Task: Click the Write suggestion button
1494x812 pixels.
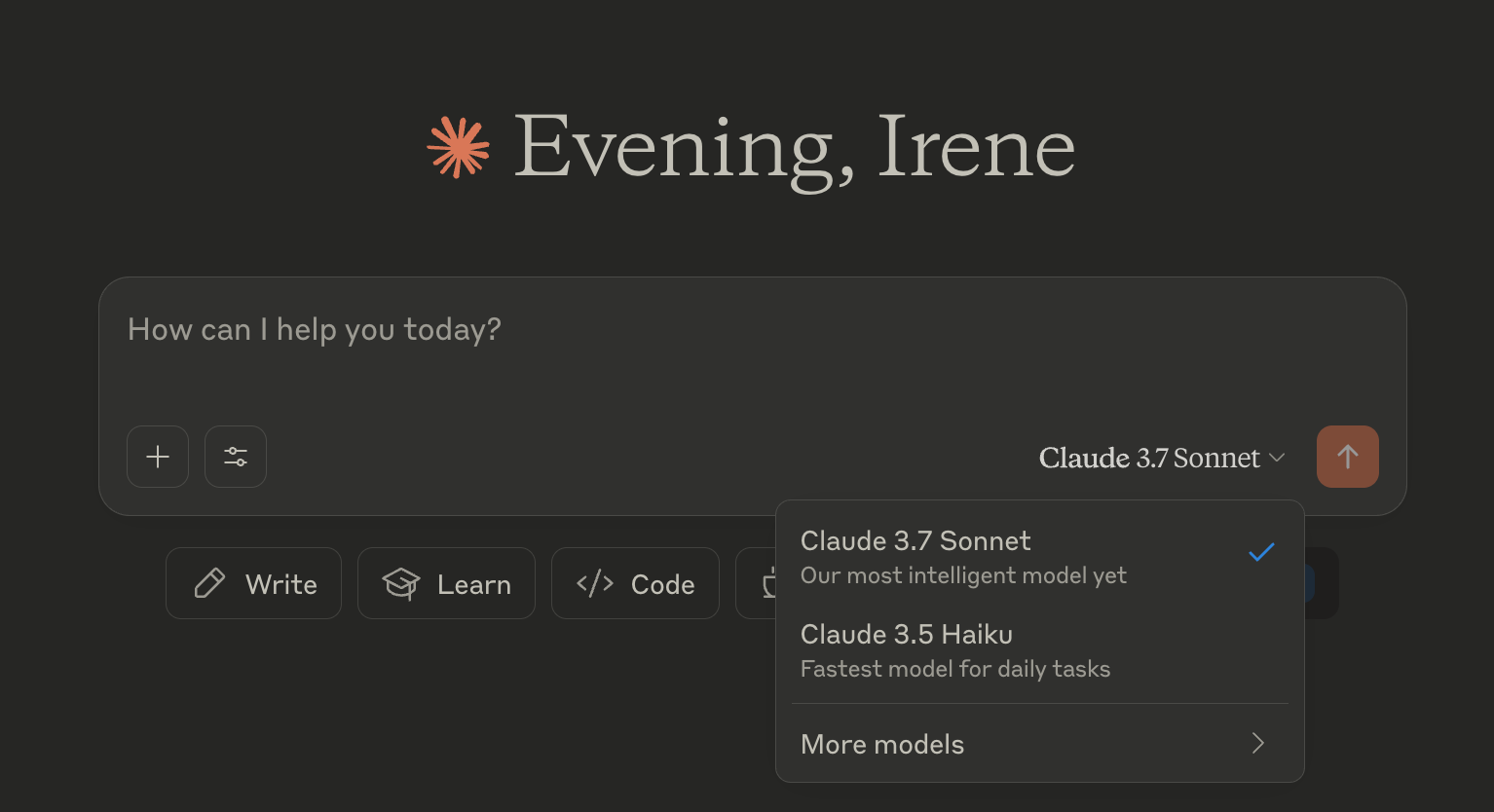Action: 253,584
